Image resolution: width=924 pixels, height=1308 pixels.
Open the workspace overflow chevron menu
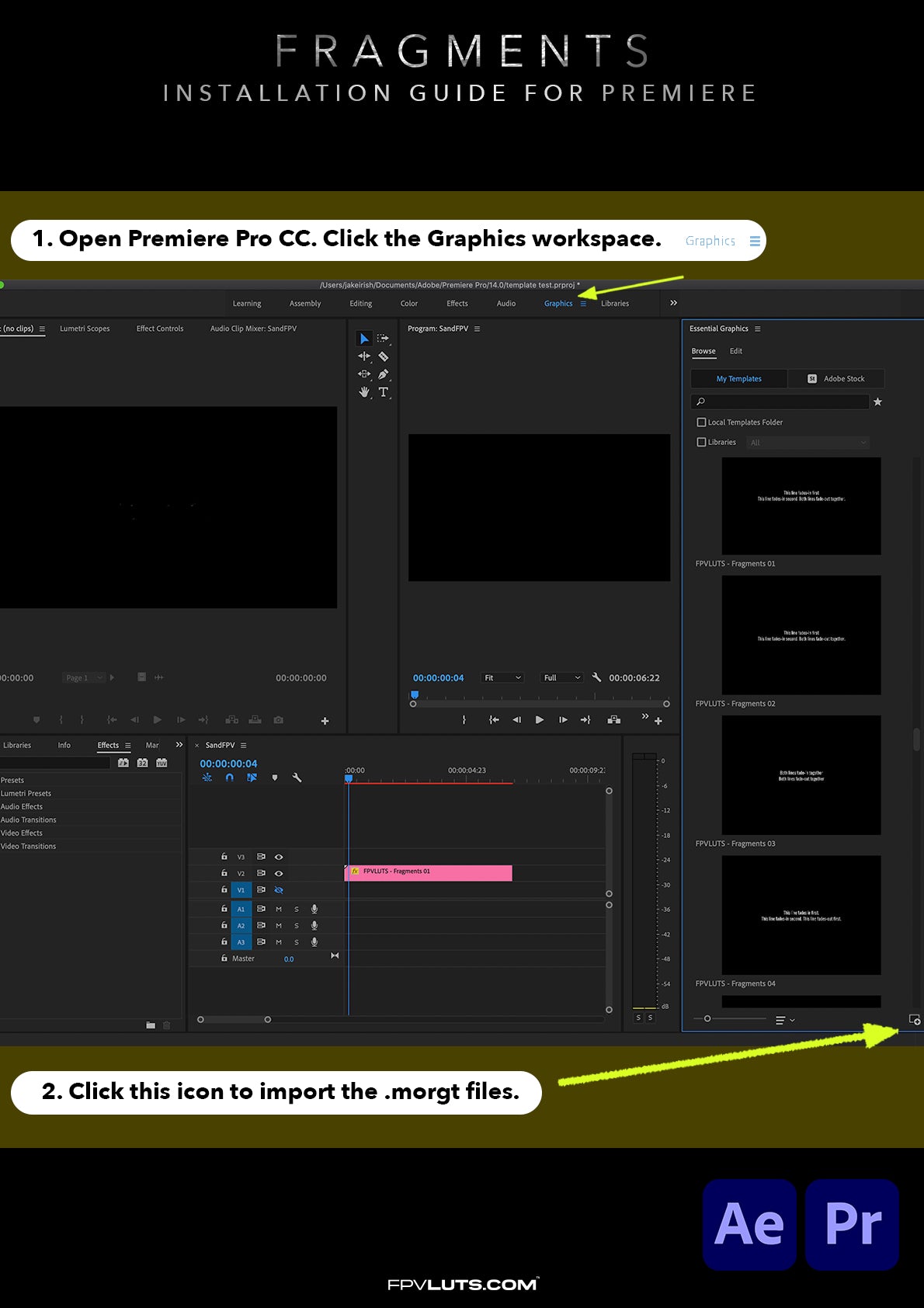point(673,303)
